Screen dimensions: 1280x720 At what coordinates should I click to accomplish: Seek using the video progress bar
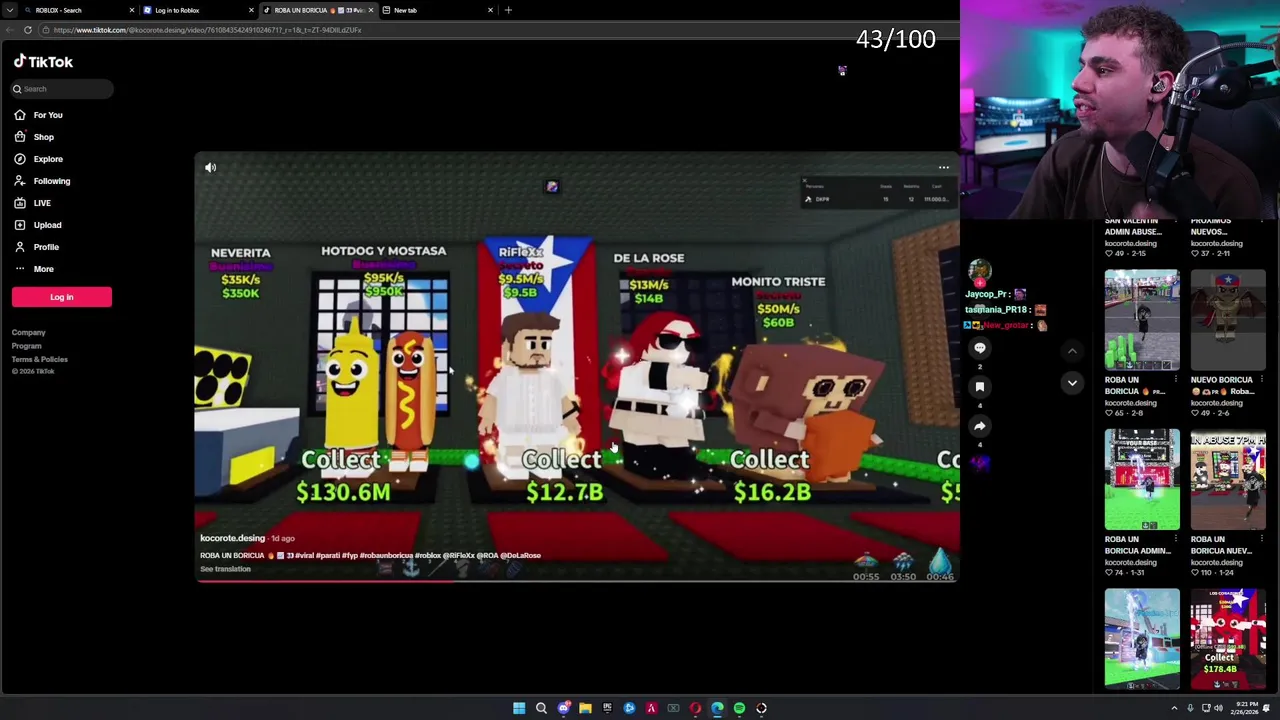[577, 580]
